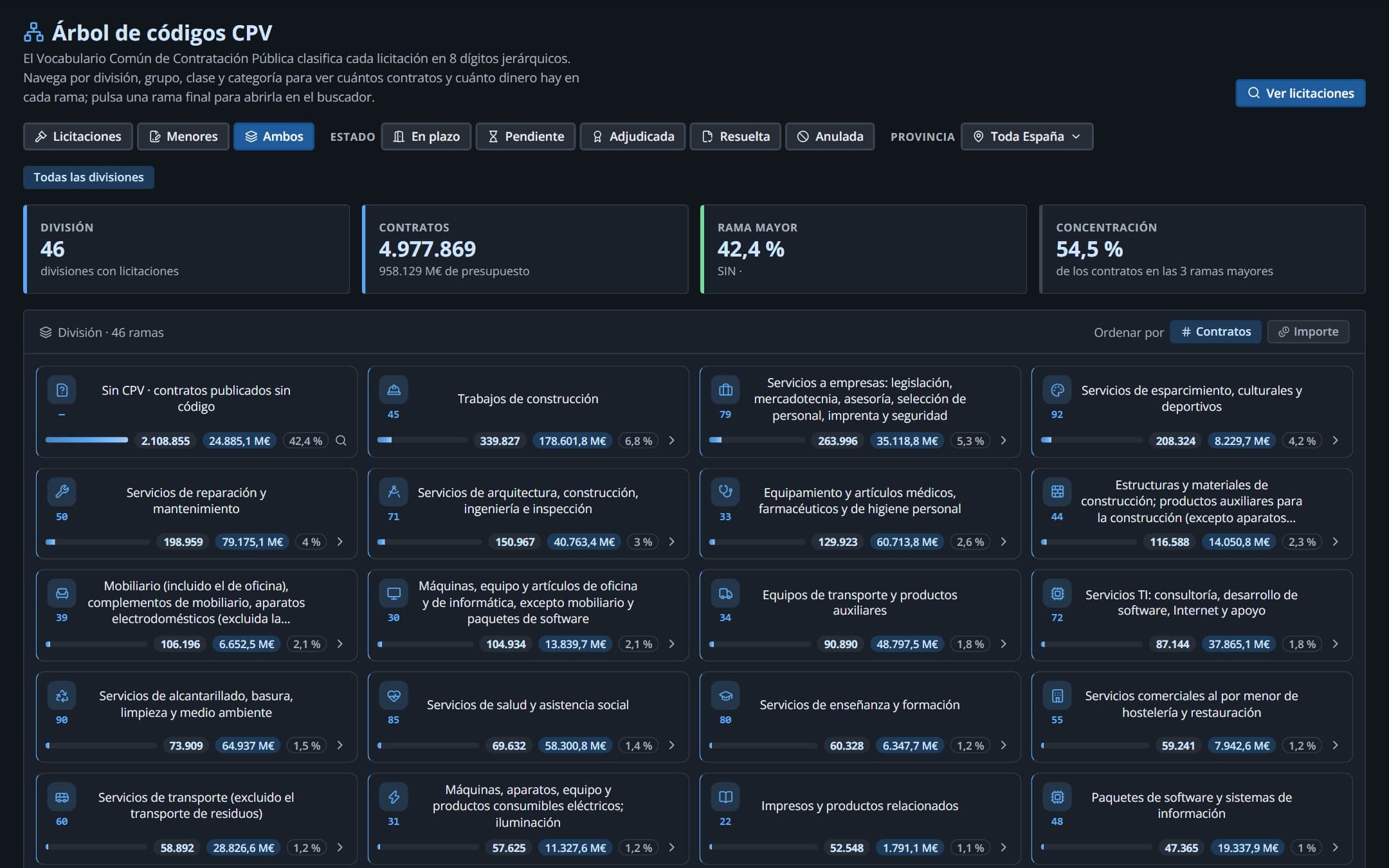Click the graduation cap icon for division 80
The image size is (1389, 868).
click(725, 696)
